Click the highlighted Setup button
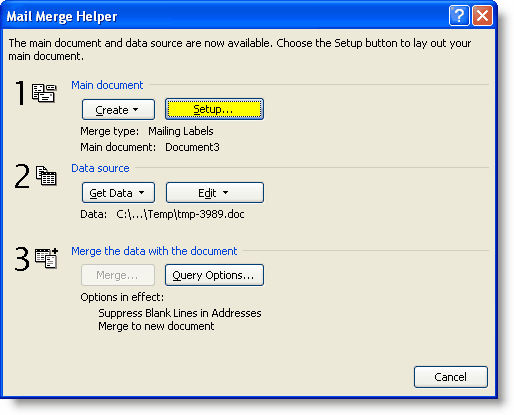This screenshot has width=514, height=415. [x=214, y=109]
